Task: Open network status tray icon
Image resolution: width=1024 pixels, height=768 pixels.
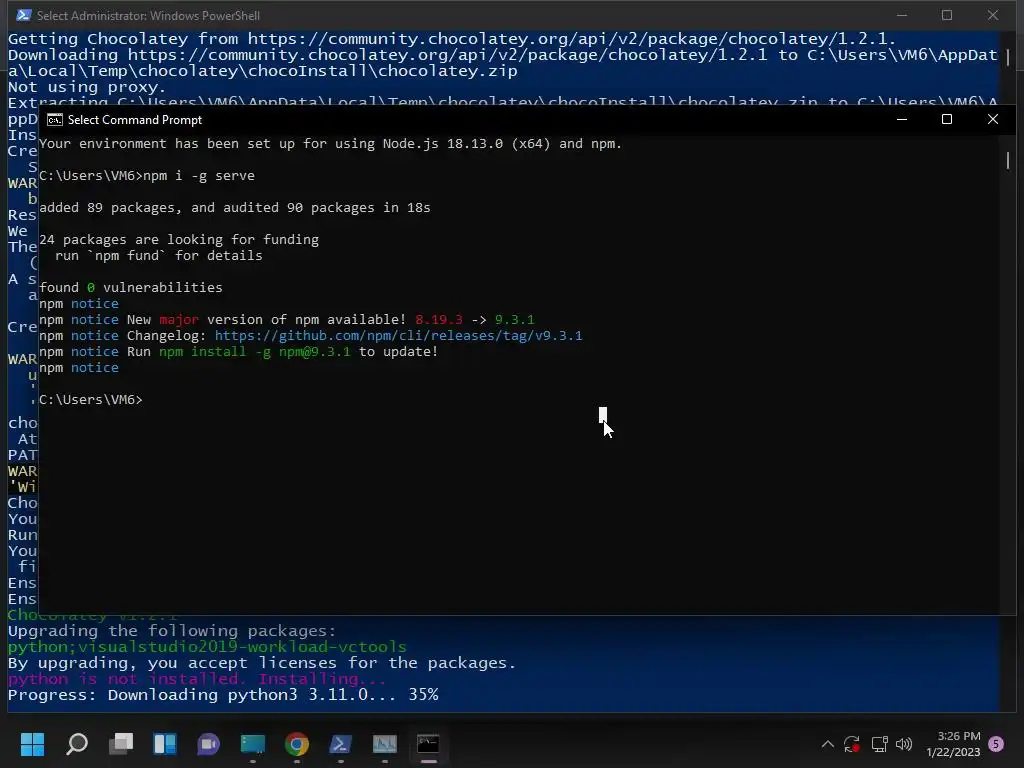Action: click(879, 744)
